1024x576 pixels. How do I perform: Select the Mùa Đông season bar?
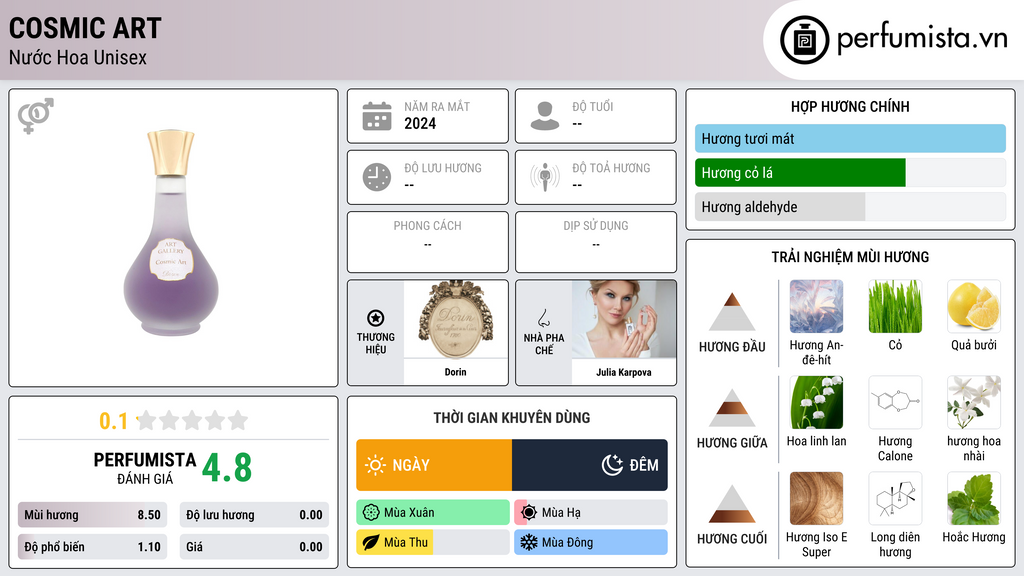click(x=591, y=542)
